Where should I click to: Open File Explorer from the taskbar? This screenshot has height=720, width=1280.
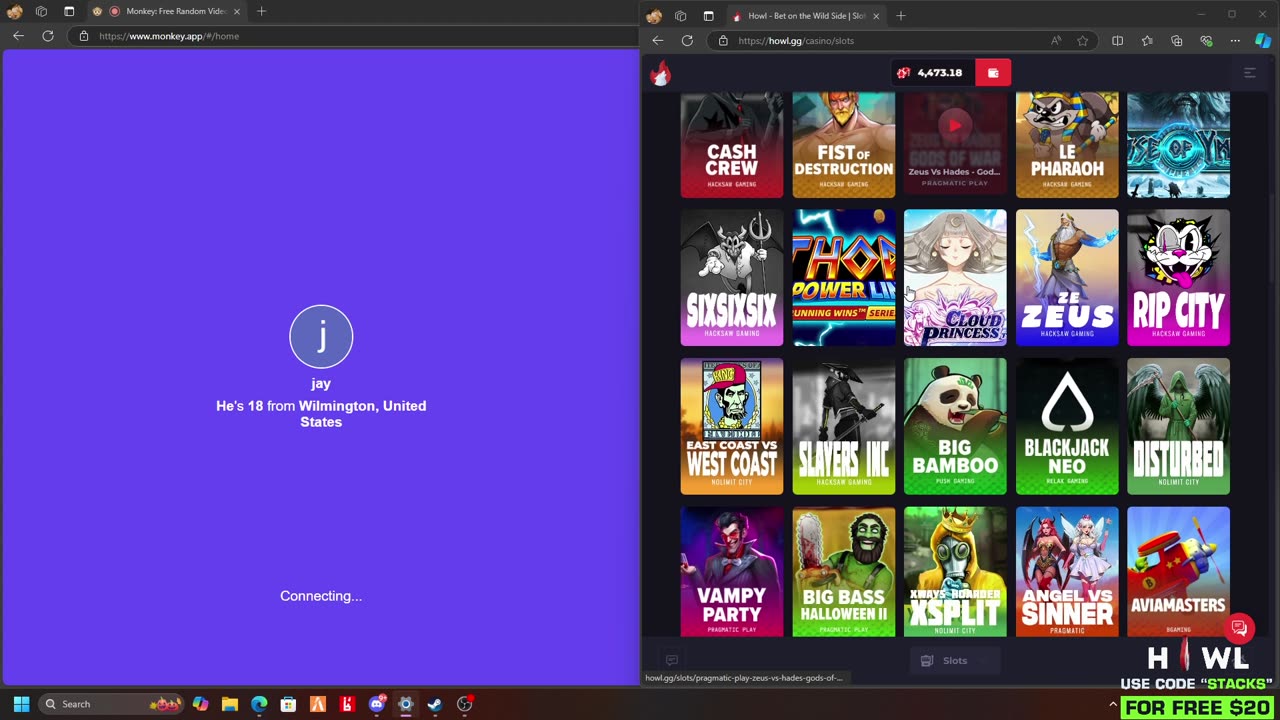[230, 704]
